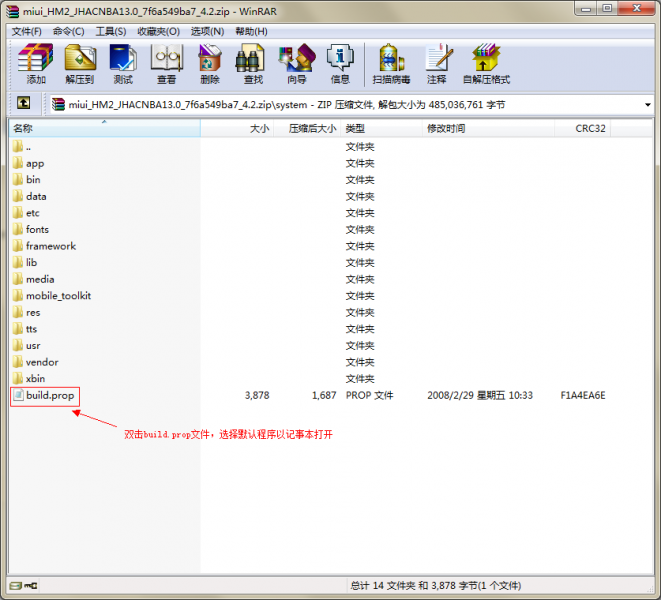Select the build.prop file icon
661x600 pixels.
18,395
